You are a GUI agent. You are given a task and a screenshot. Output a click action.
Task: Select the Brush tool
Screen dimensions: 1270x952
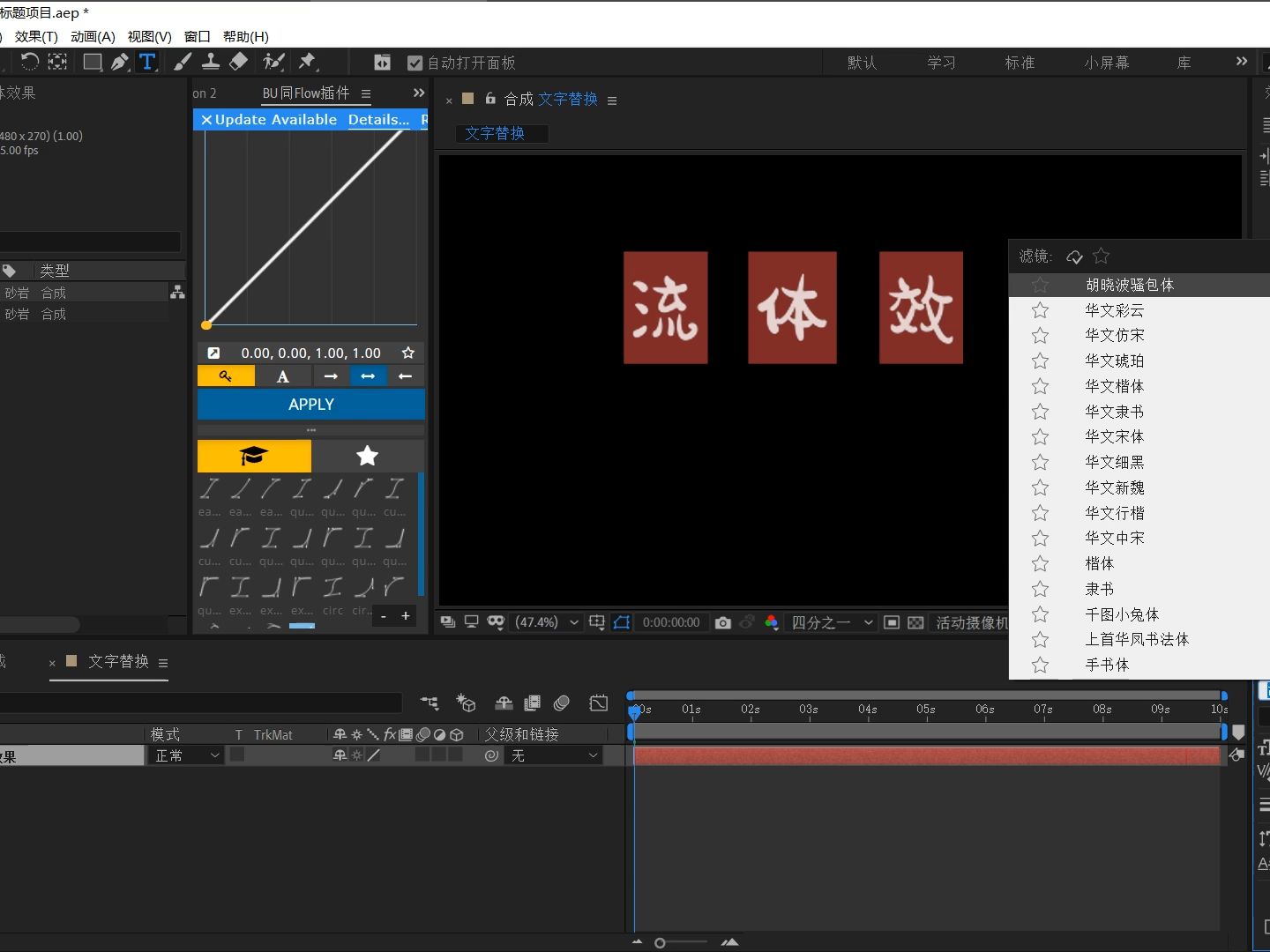pos(183,62)
